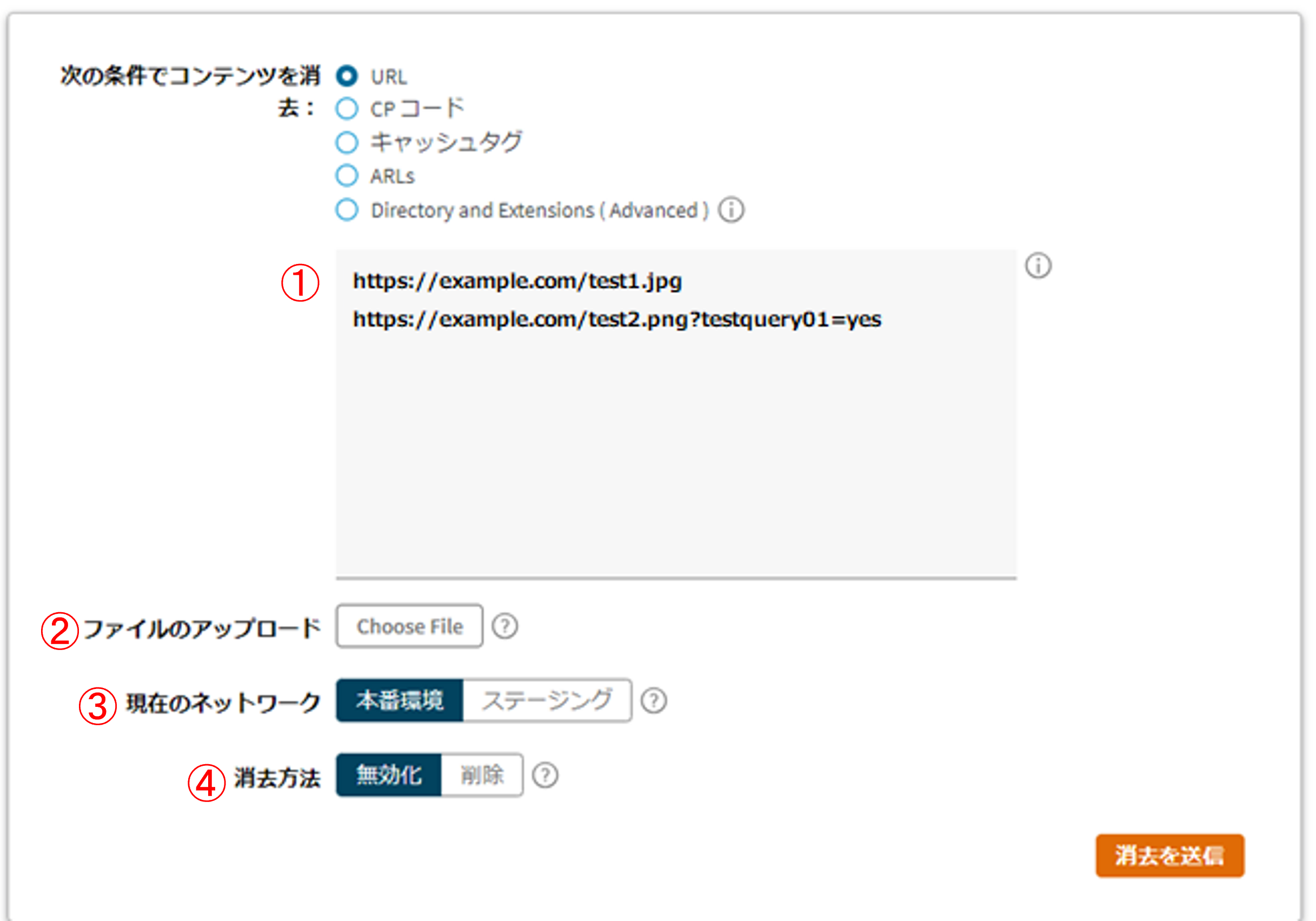Open help icon beside network selector
1316x921 pixels.
654,701
